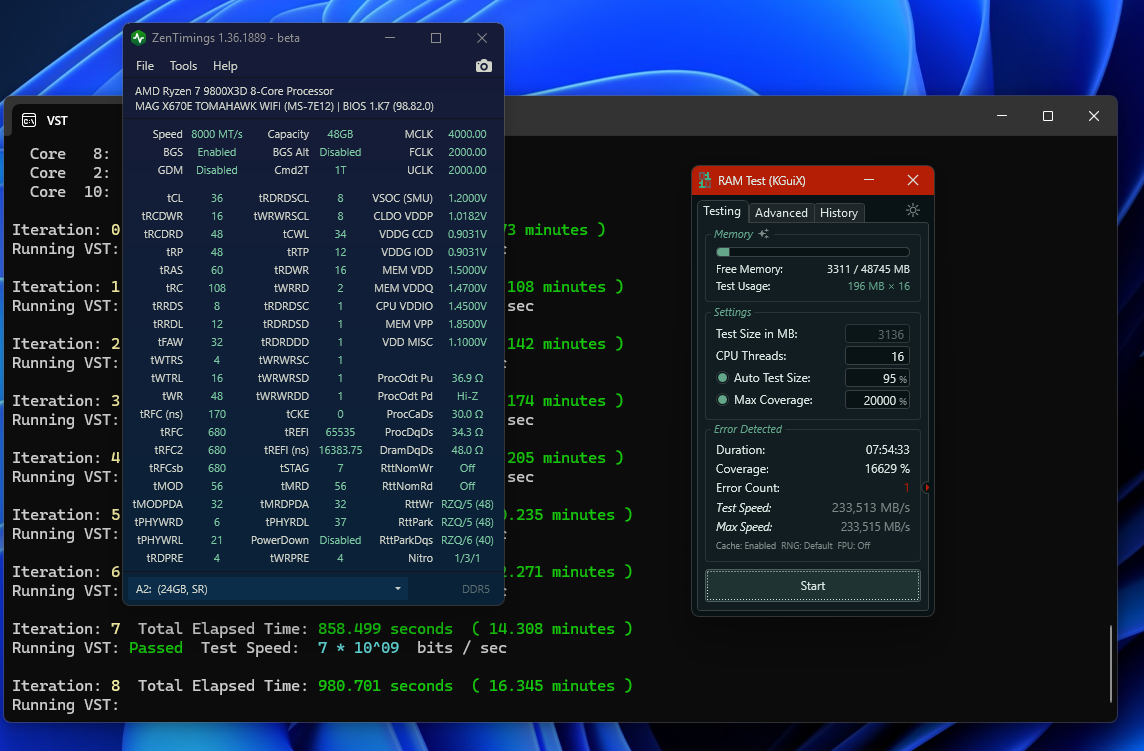Open the Help menu in ZenTimings
The height and width of the screenshot is (751, 1144).
pos(225,66)
